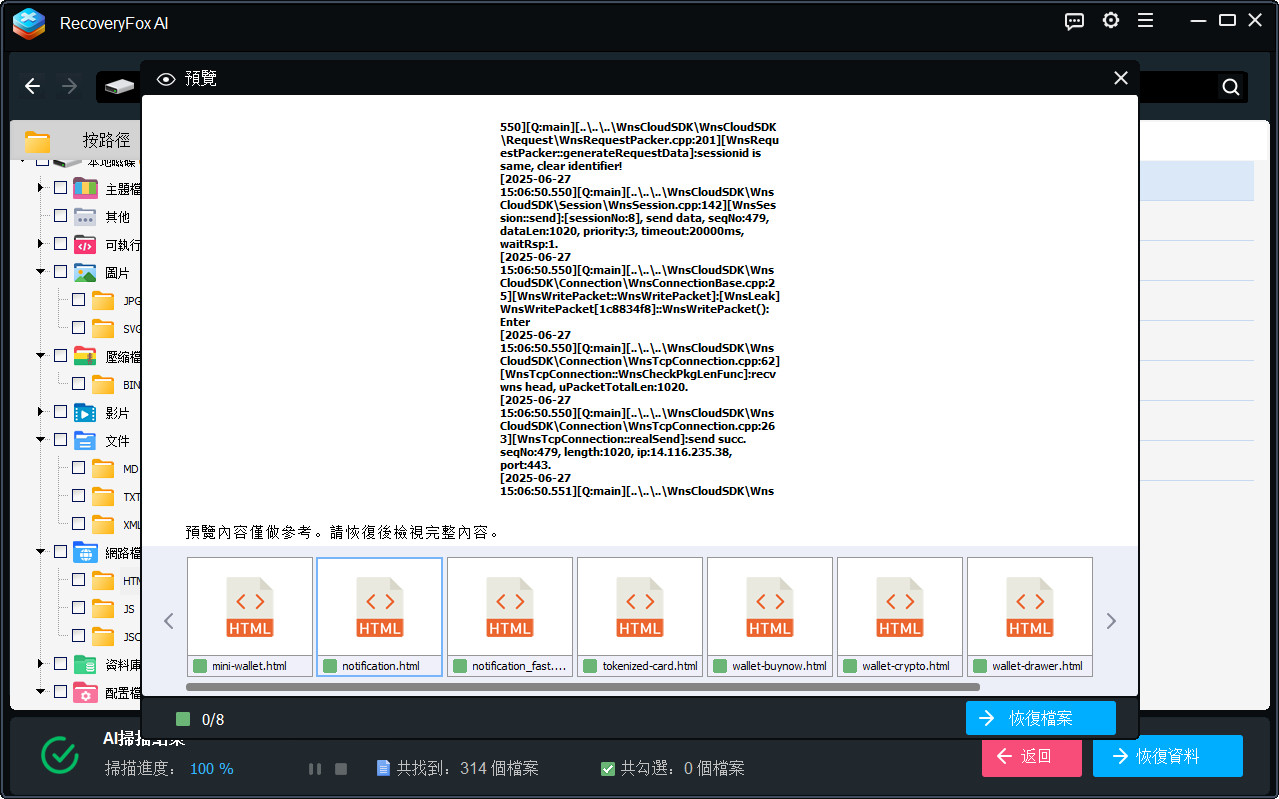Stop the scan with stop icon
1279x799 pixels.
341,769
